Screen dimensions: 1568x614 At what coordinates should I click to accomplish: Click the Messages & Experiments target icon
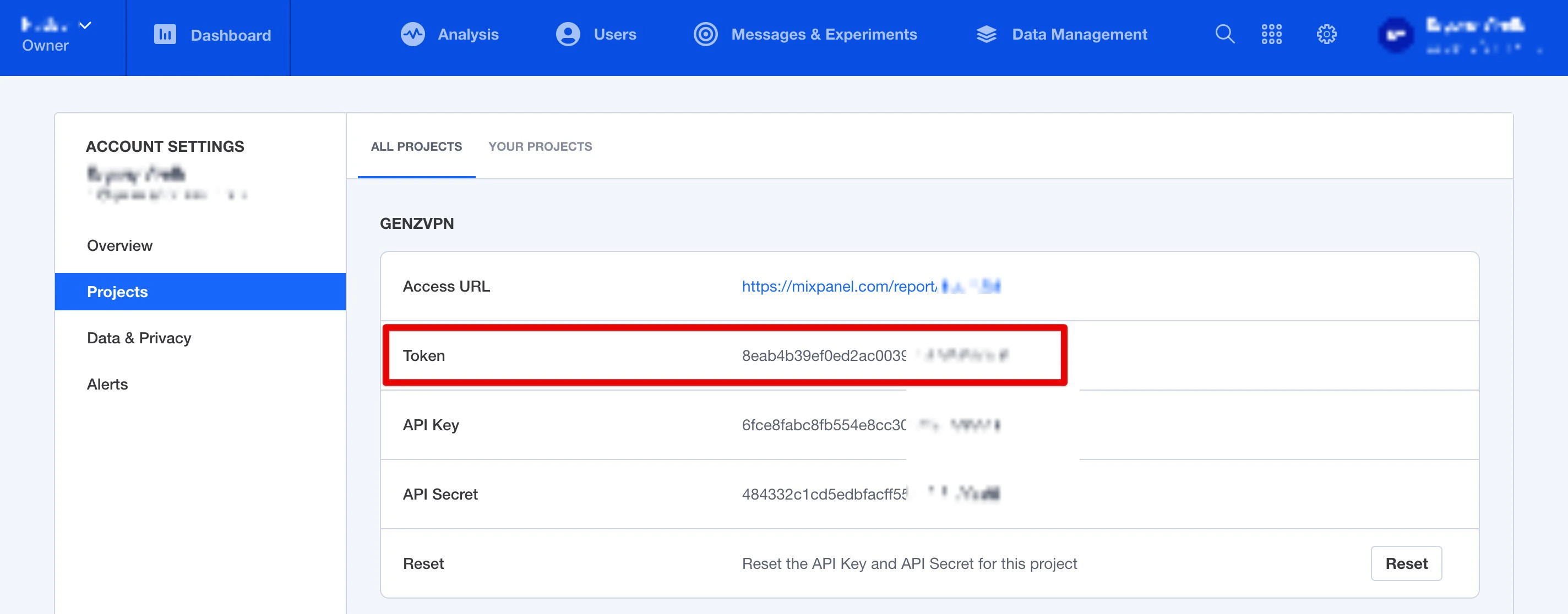coord(705,35)
